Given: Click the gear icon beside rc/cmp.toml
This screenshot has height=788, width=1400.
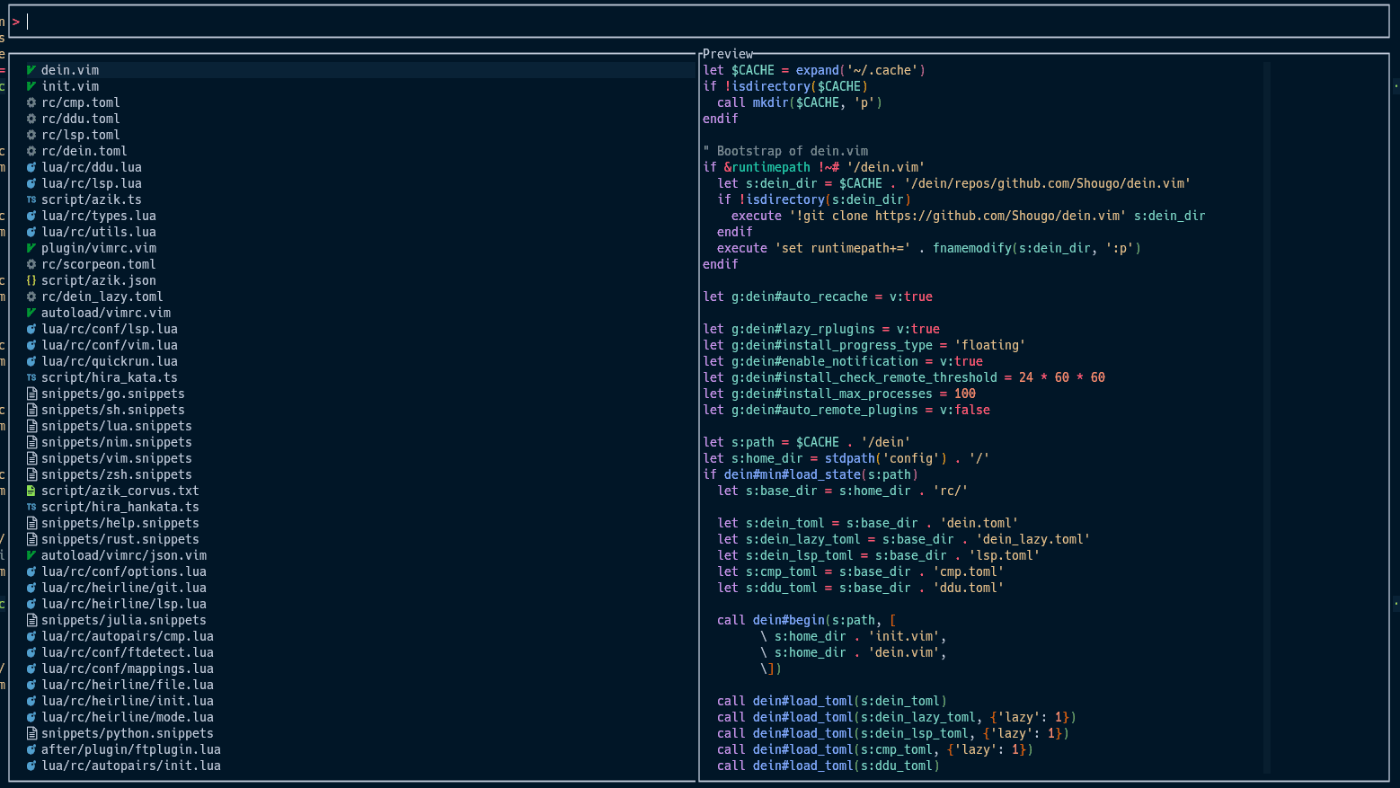Looking at the screenshot, I should (x=31, y=102).
